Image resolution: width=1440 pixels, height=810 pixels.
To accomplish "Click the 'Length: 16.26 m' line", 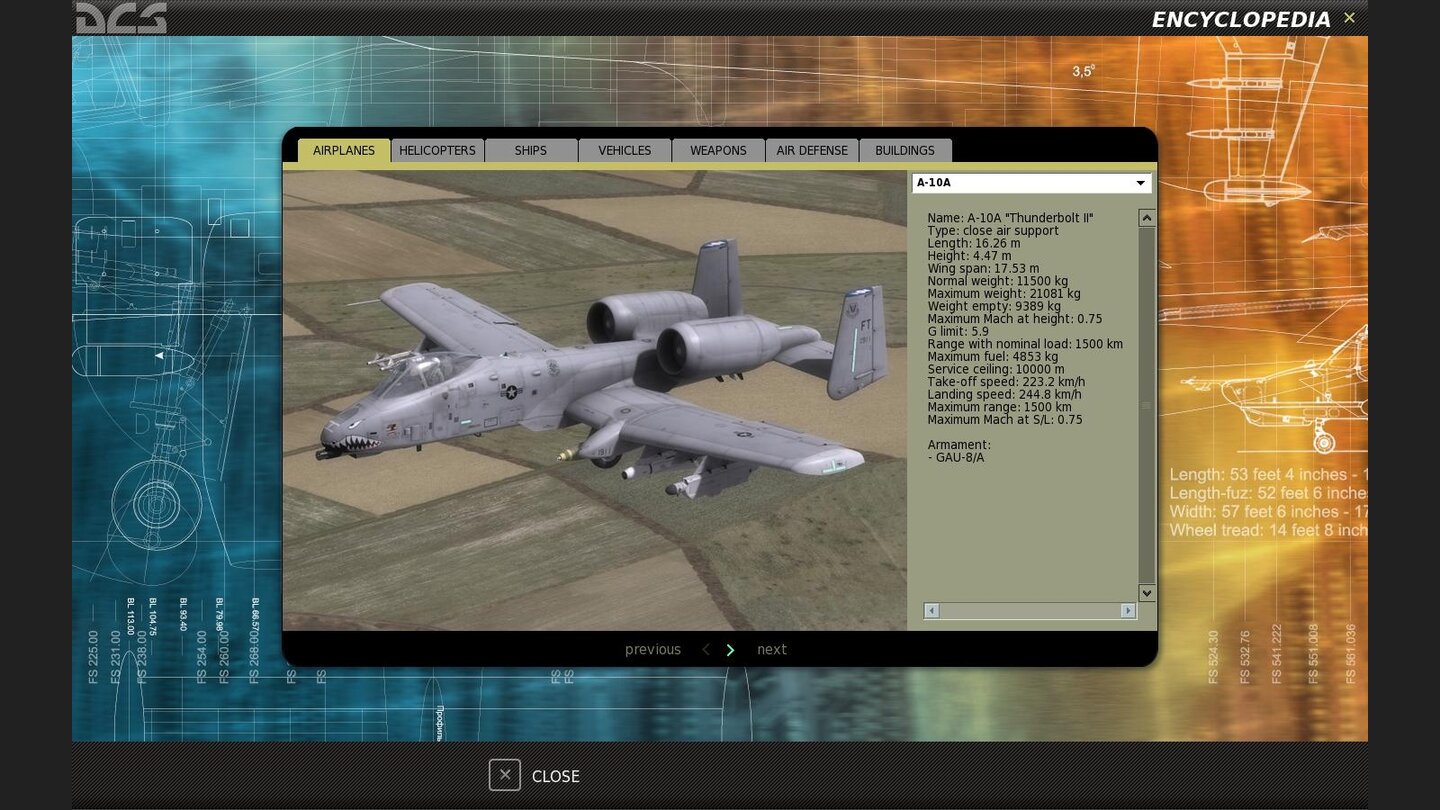I will [974, 243].
